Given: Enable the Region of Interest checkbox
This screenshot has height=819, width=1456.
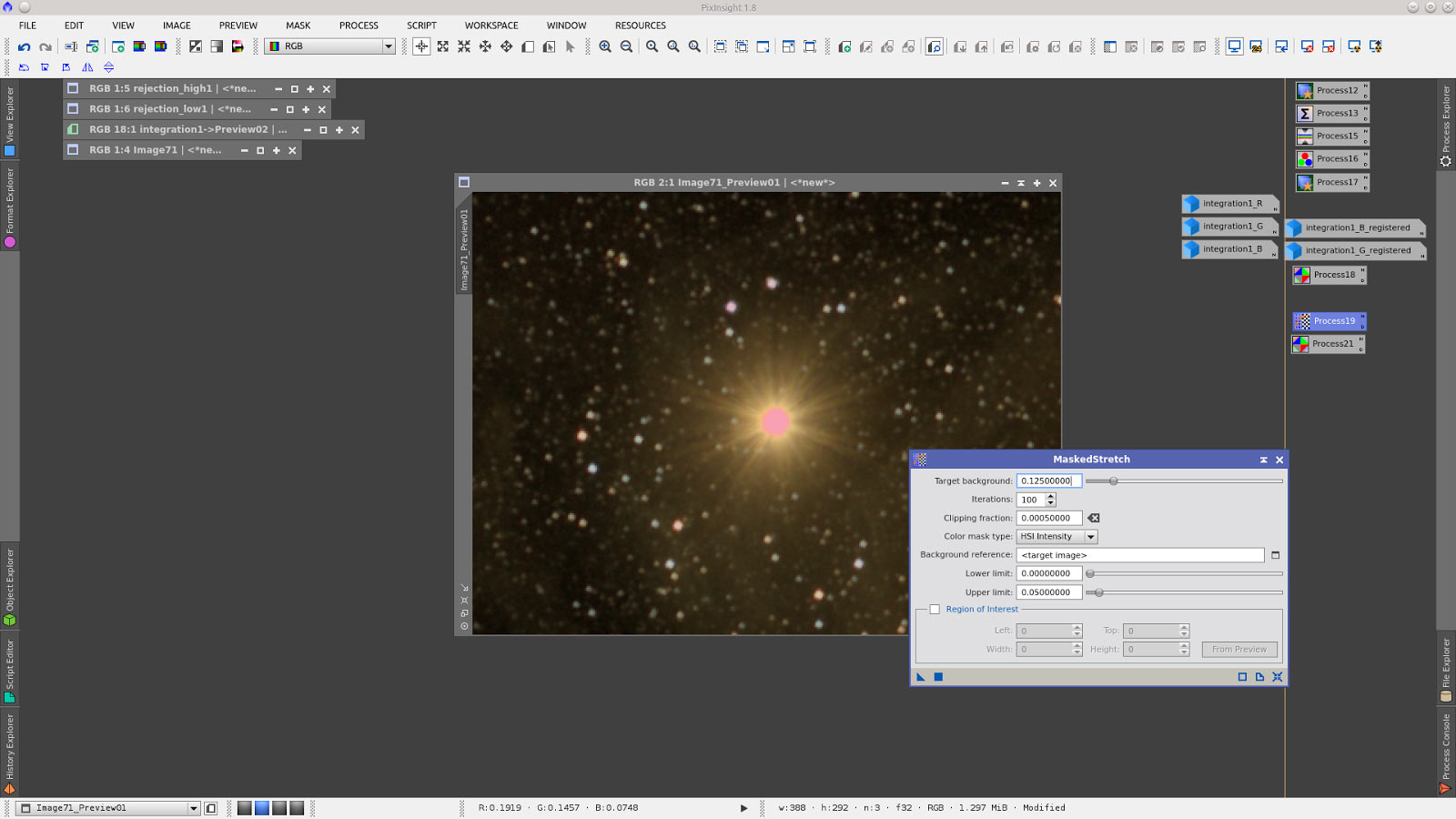Looking at the screenshot, I should pos(935,610).
